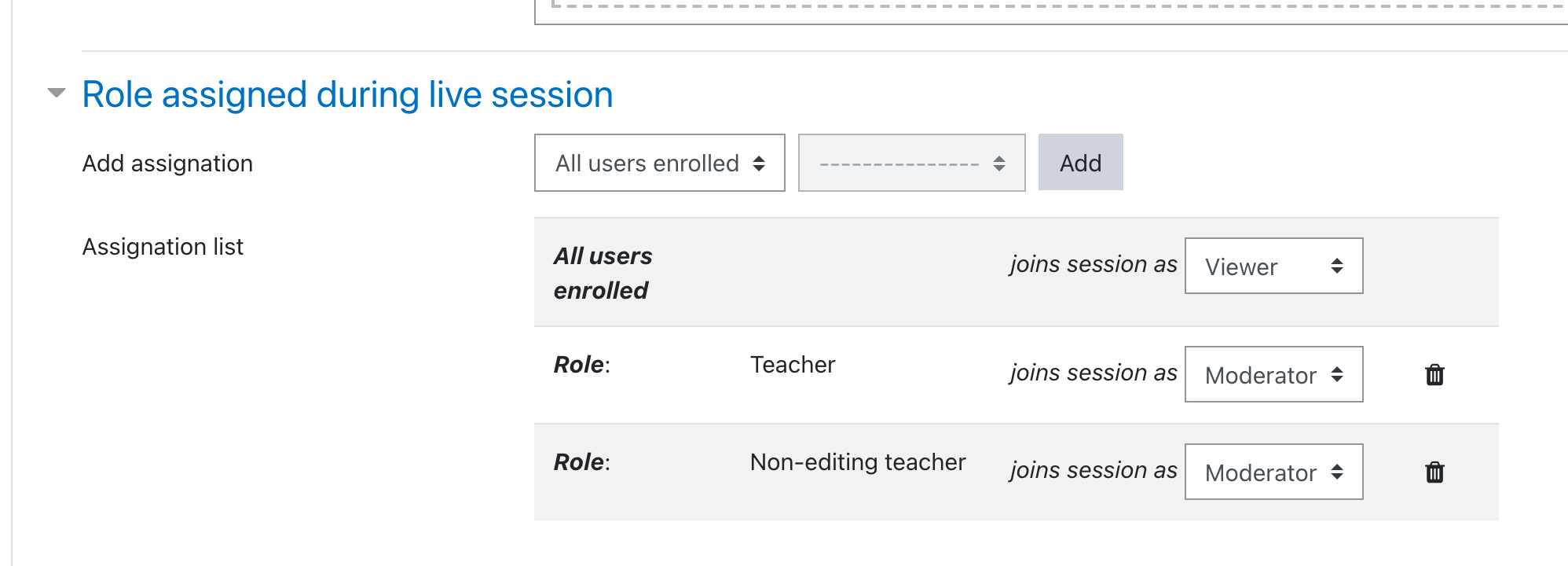Image resolution: width=1568 pixels, height=566 pixels.
Task: Click the All users enrolled list entry
Action: tap(603, 273)
